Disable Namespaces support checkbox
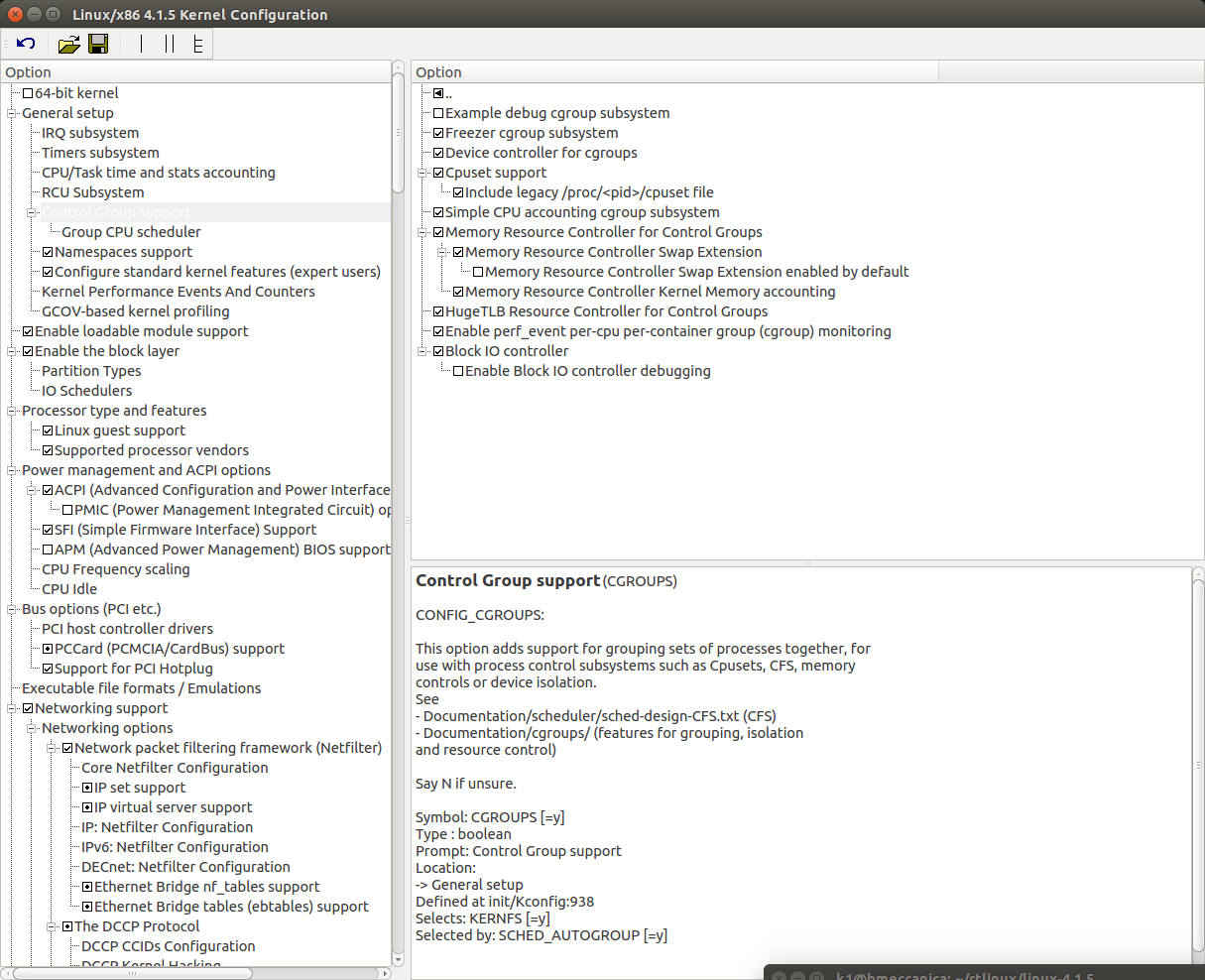 [x=48, y=252]
